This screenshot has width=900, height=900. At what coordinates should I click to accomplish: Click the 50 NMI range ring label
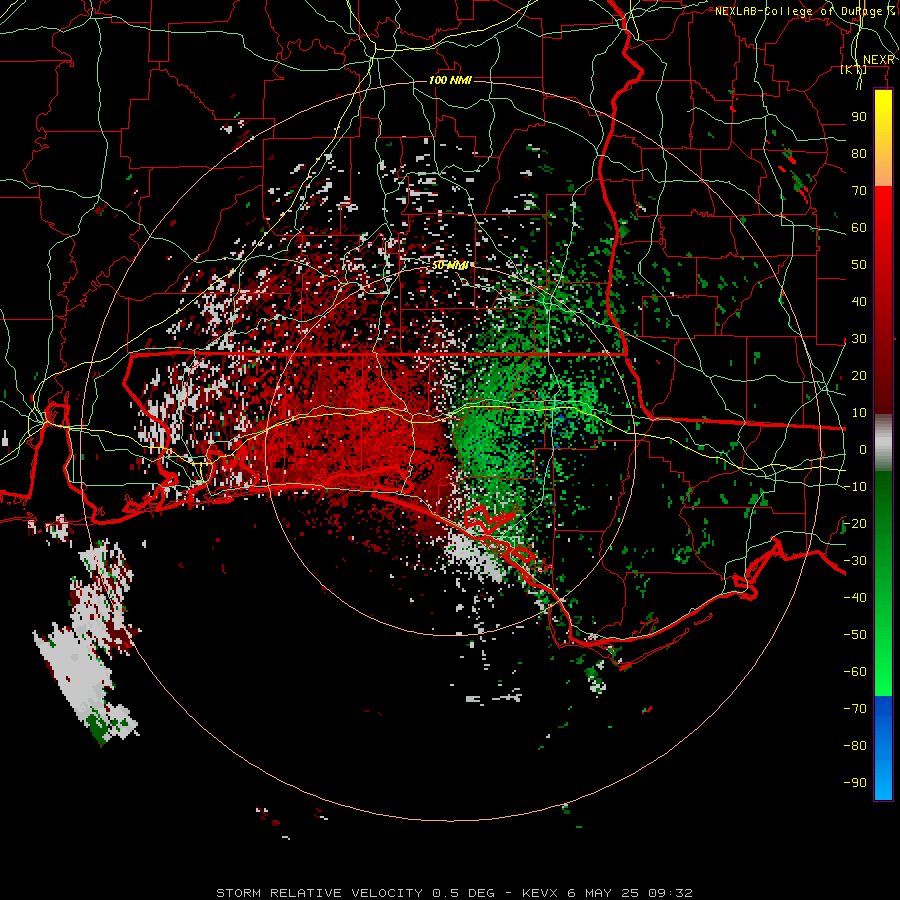pos(450,265)
